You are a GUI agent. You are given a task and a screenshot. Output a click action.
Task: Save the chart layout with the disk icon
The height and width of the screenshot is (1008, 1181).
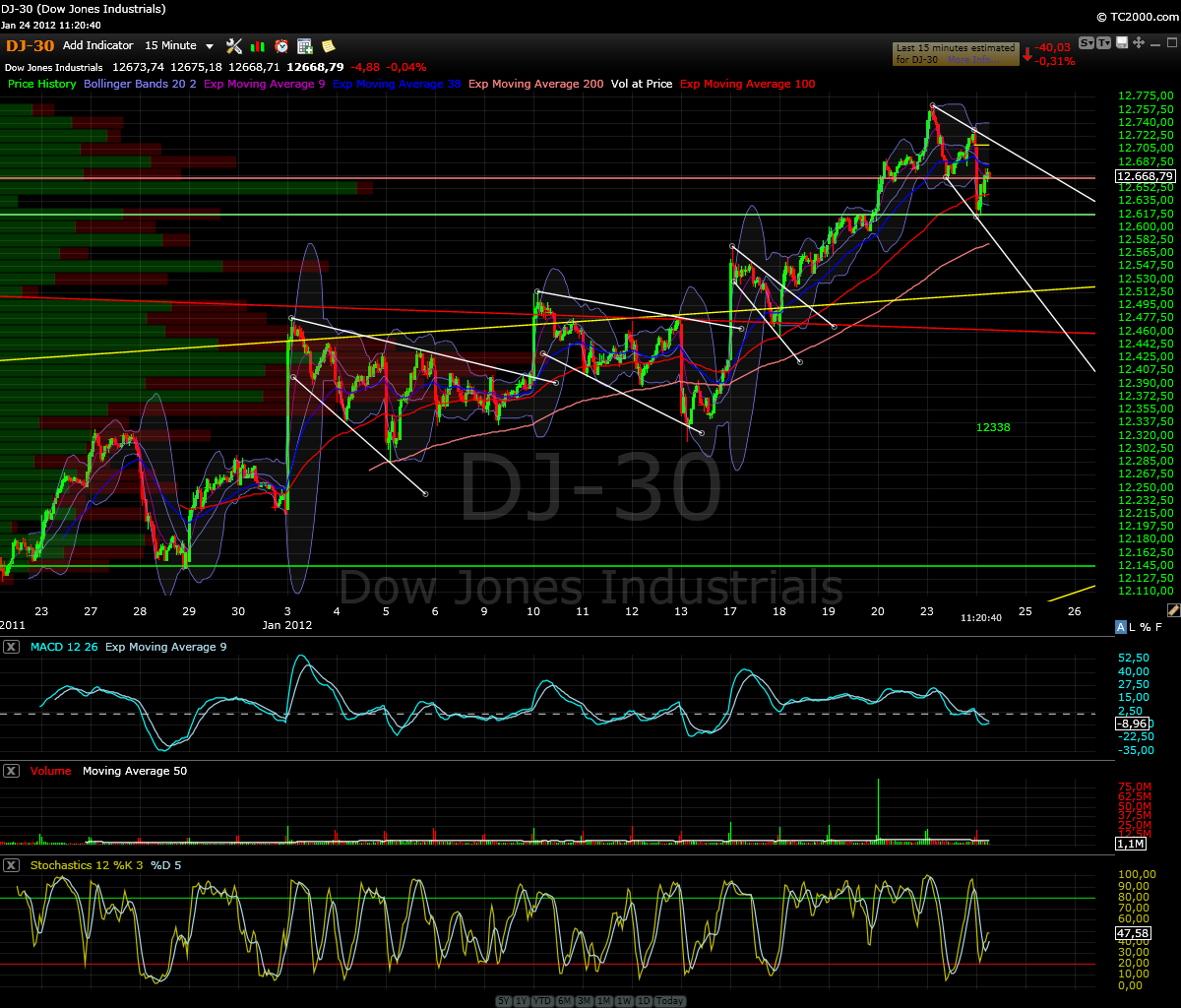[x=1122, y=43]
